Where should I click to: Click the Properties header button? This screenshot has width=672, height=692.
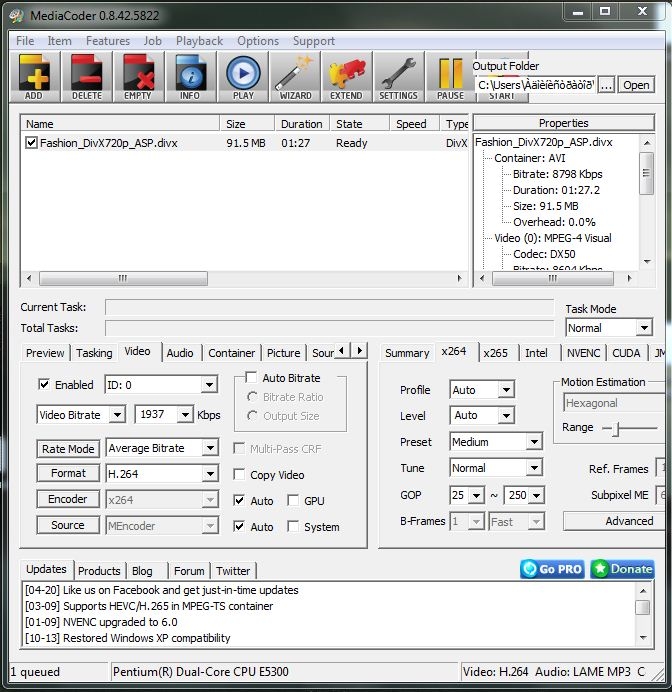(563, 123)
